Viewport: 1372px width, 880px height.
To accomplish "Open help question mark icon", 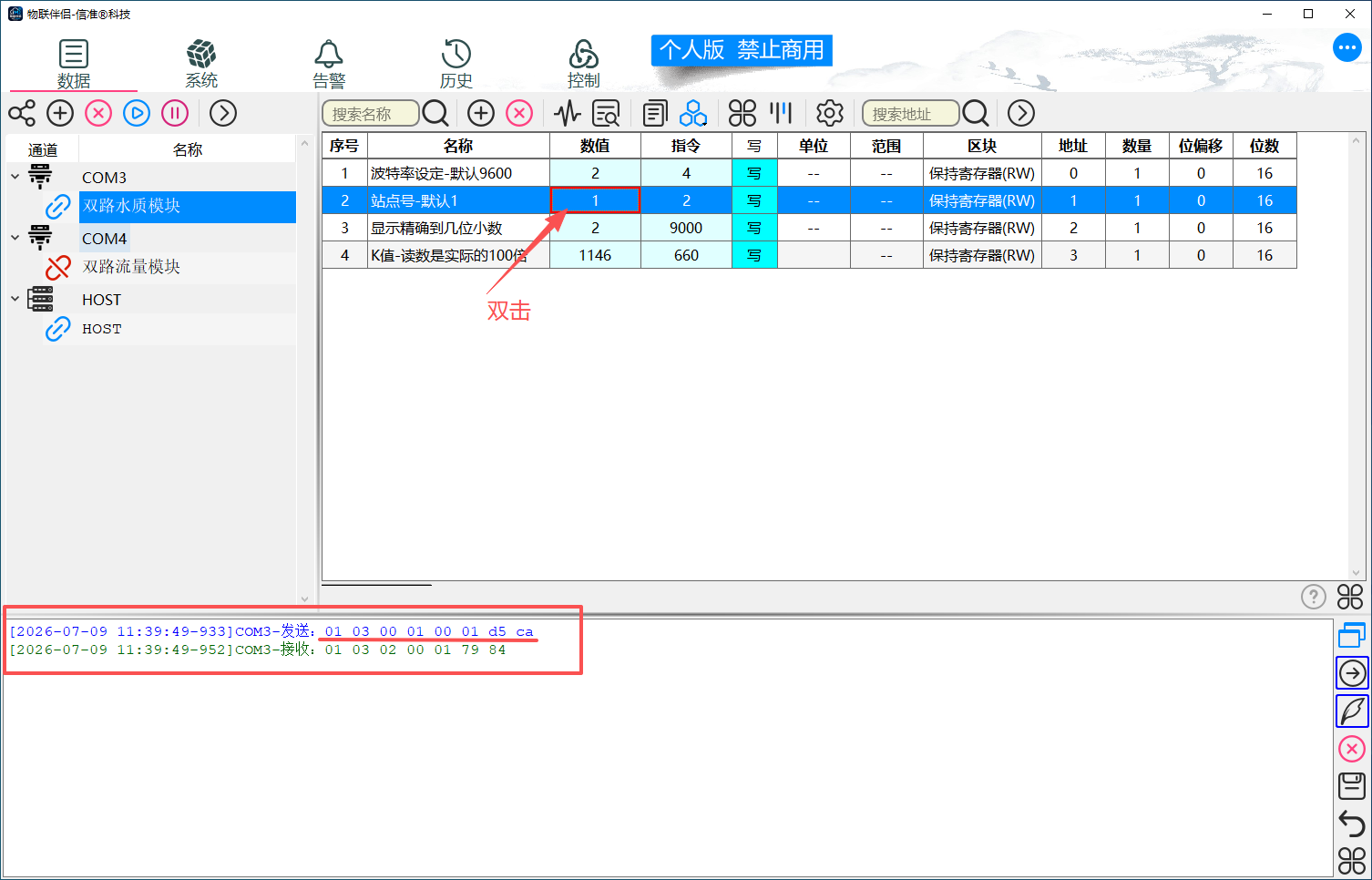I will (x=1313, y=597).
